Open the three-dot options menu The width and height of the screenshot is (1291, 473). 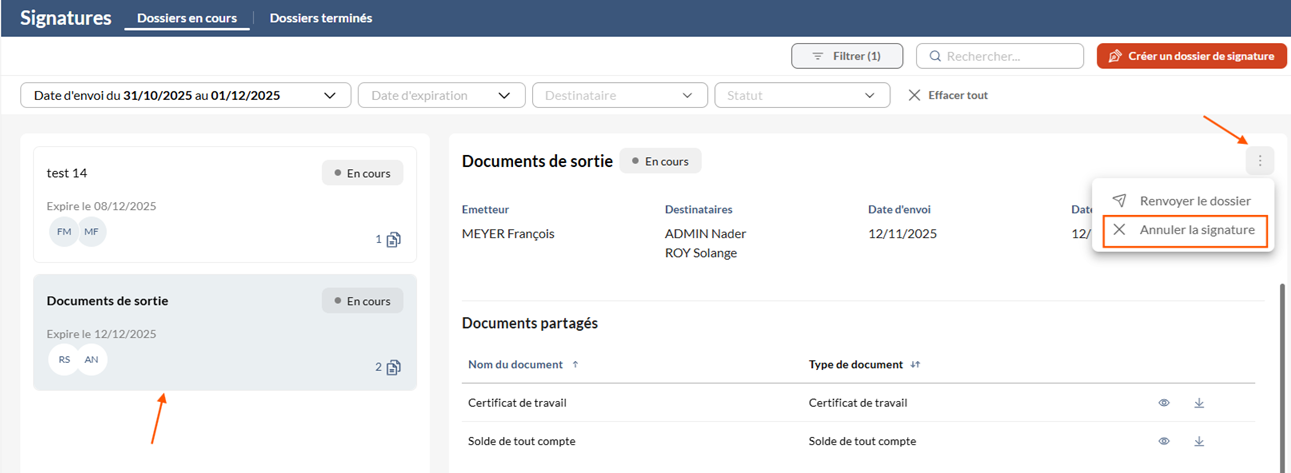tap(1259, 161)
